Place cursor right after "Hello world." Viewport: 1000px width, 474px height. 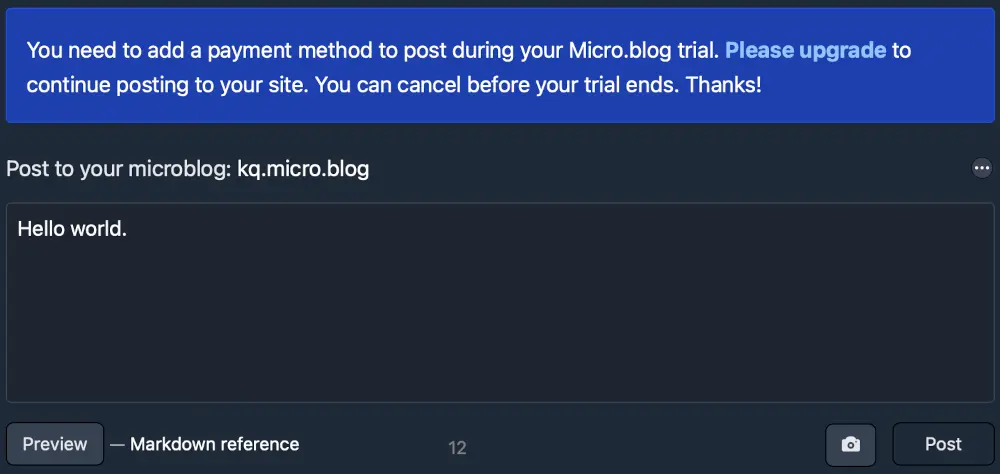click(x=129, y=229)
